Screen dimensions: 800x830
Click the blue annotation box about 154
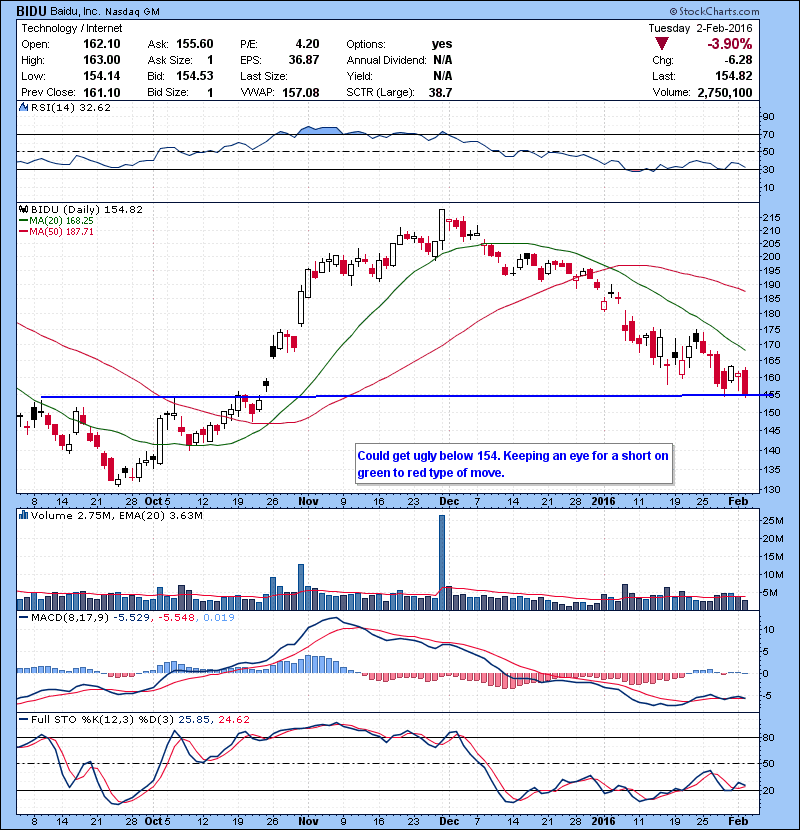pos(514,464)
